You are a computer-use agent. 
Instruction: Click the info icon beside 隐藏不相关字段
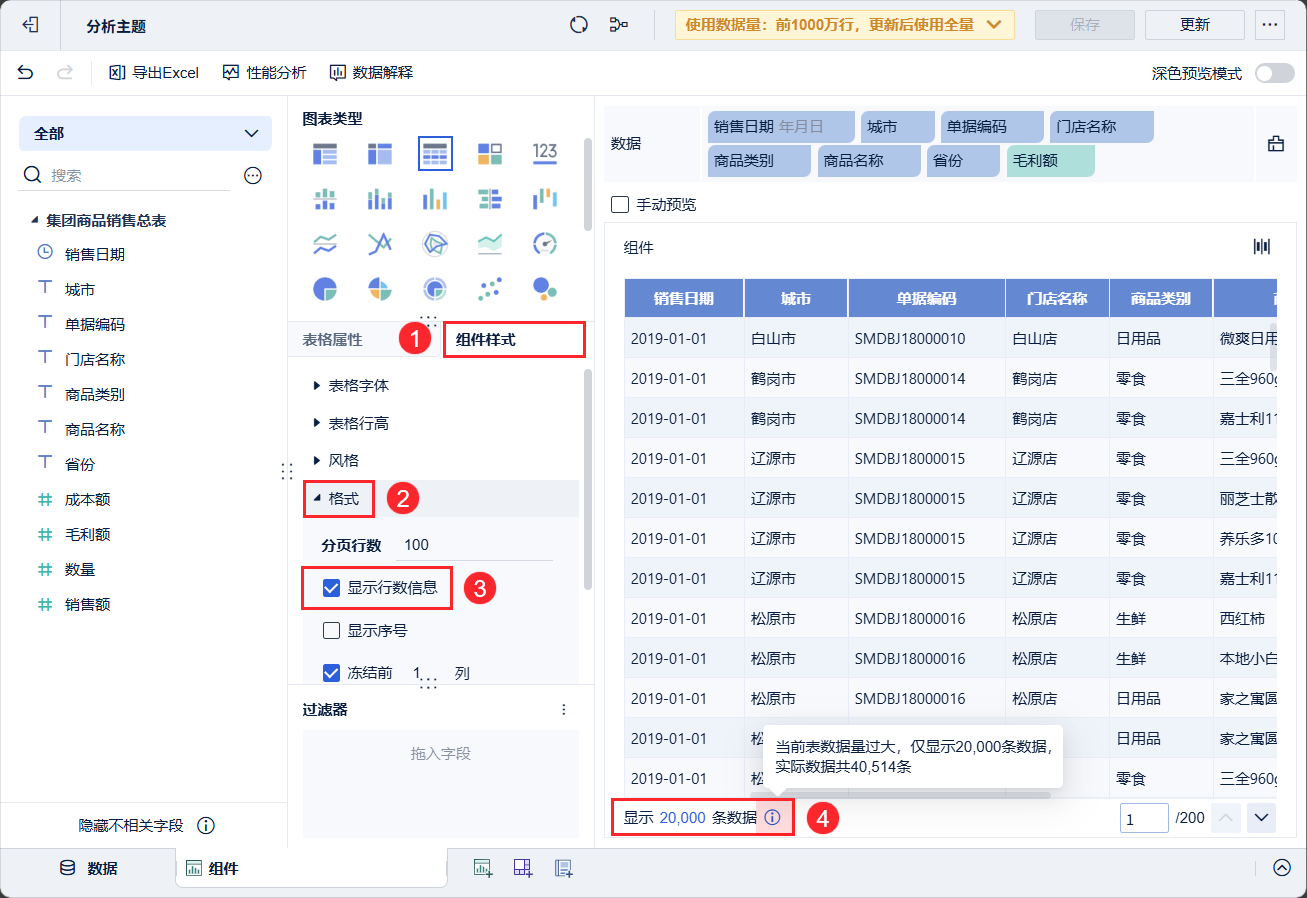coord(206,826)
